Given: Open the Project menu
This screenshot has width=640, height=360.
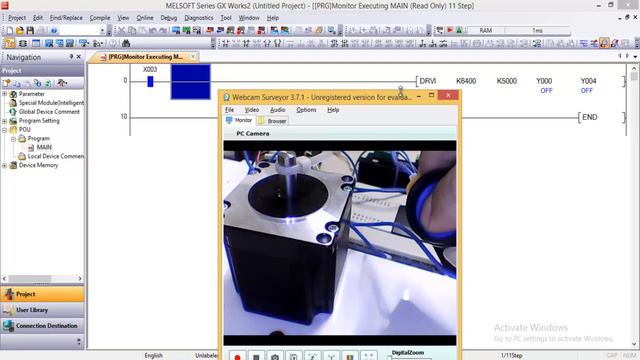Looking at the screenshot, I should (17, 18).
